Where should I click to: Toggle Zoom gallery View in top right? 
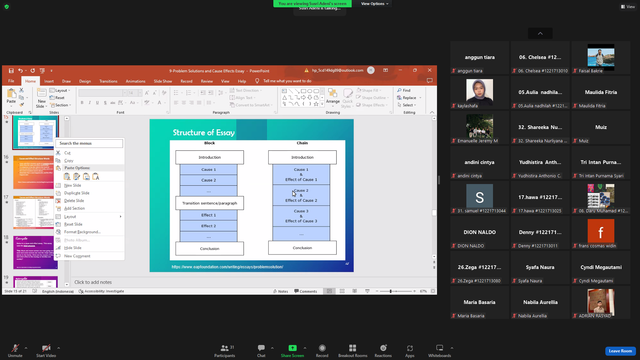[628, 7]
